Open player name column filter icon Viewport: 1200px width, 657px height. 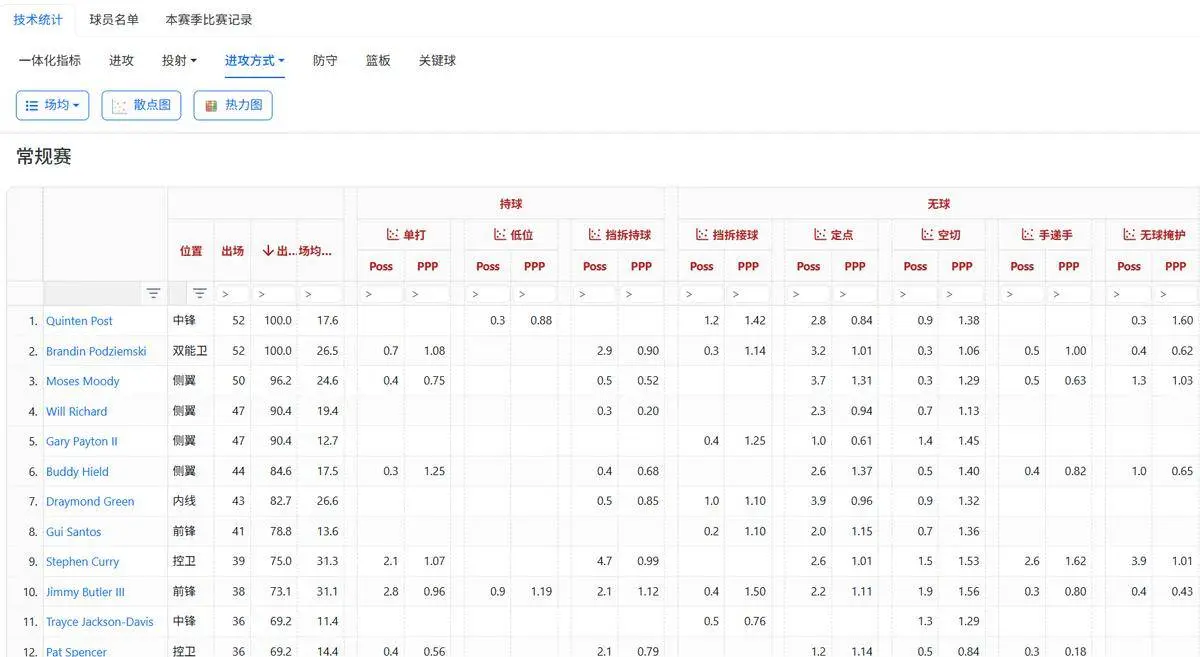click(x=153, y=293)
